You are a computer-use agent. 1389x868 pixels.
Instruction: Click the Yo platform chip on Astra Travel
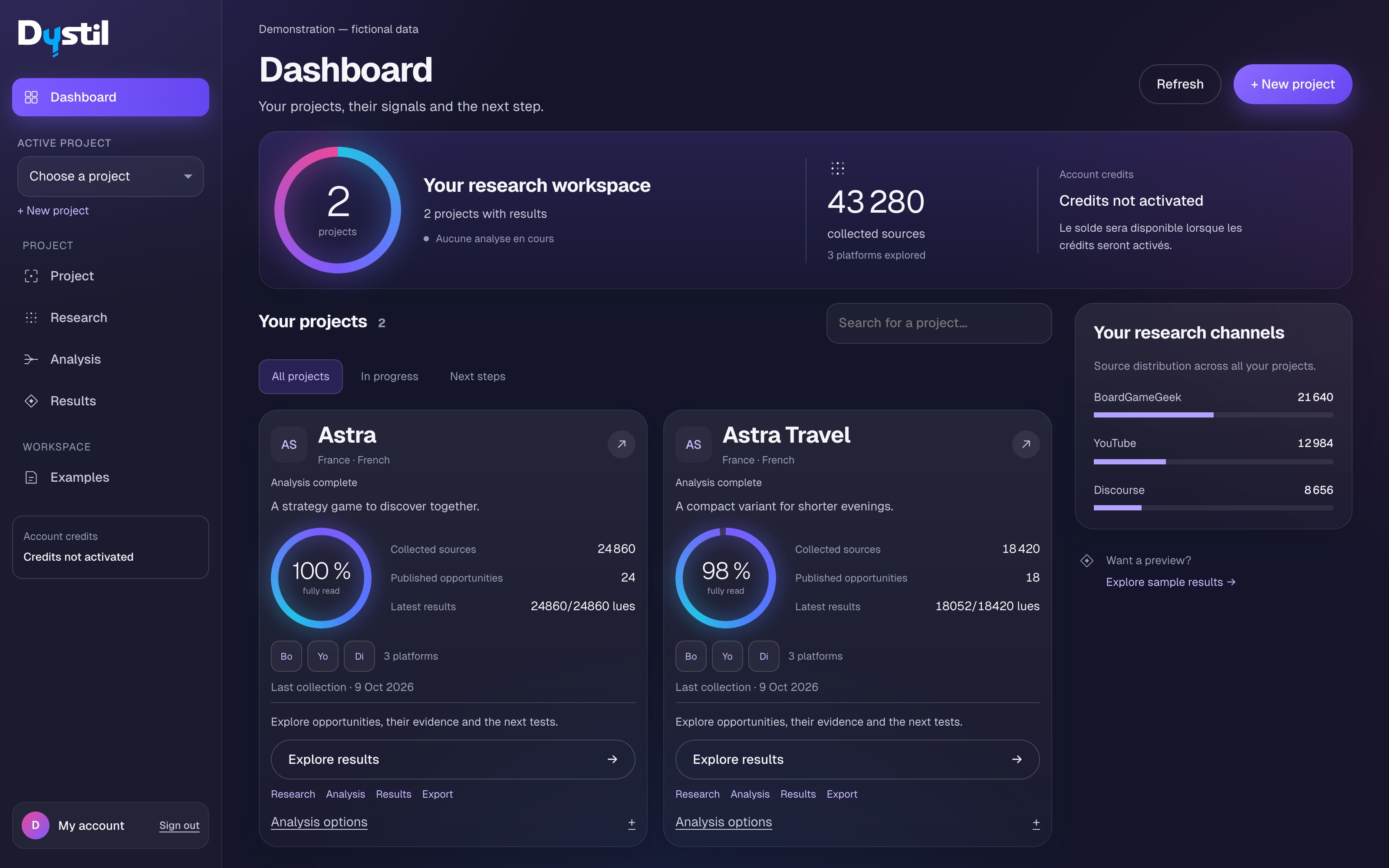pyautogui.click(x=727, y=656)
